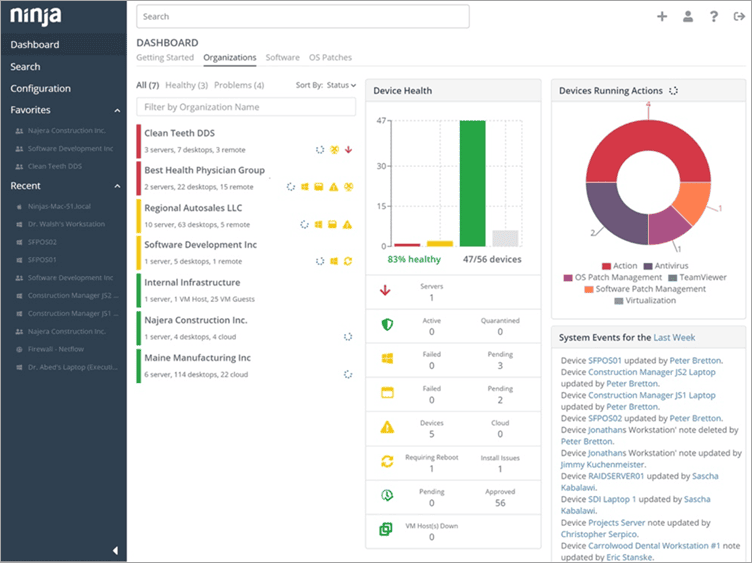Click the pending approvals clock icon
This screenshot has height=563, width=752.
387,495
